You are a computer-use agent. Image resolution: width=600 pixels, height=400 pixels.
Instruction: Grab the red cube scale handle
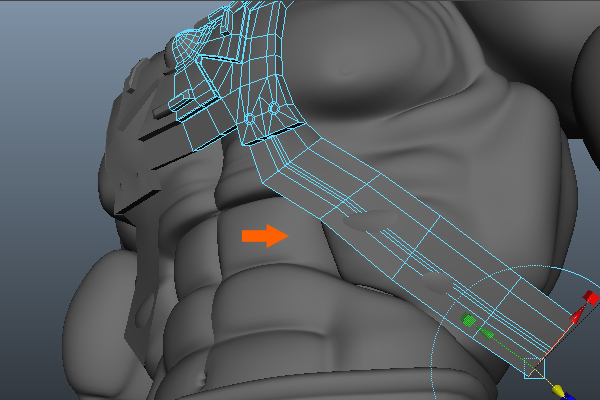click(591, 297)
